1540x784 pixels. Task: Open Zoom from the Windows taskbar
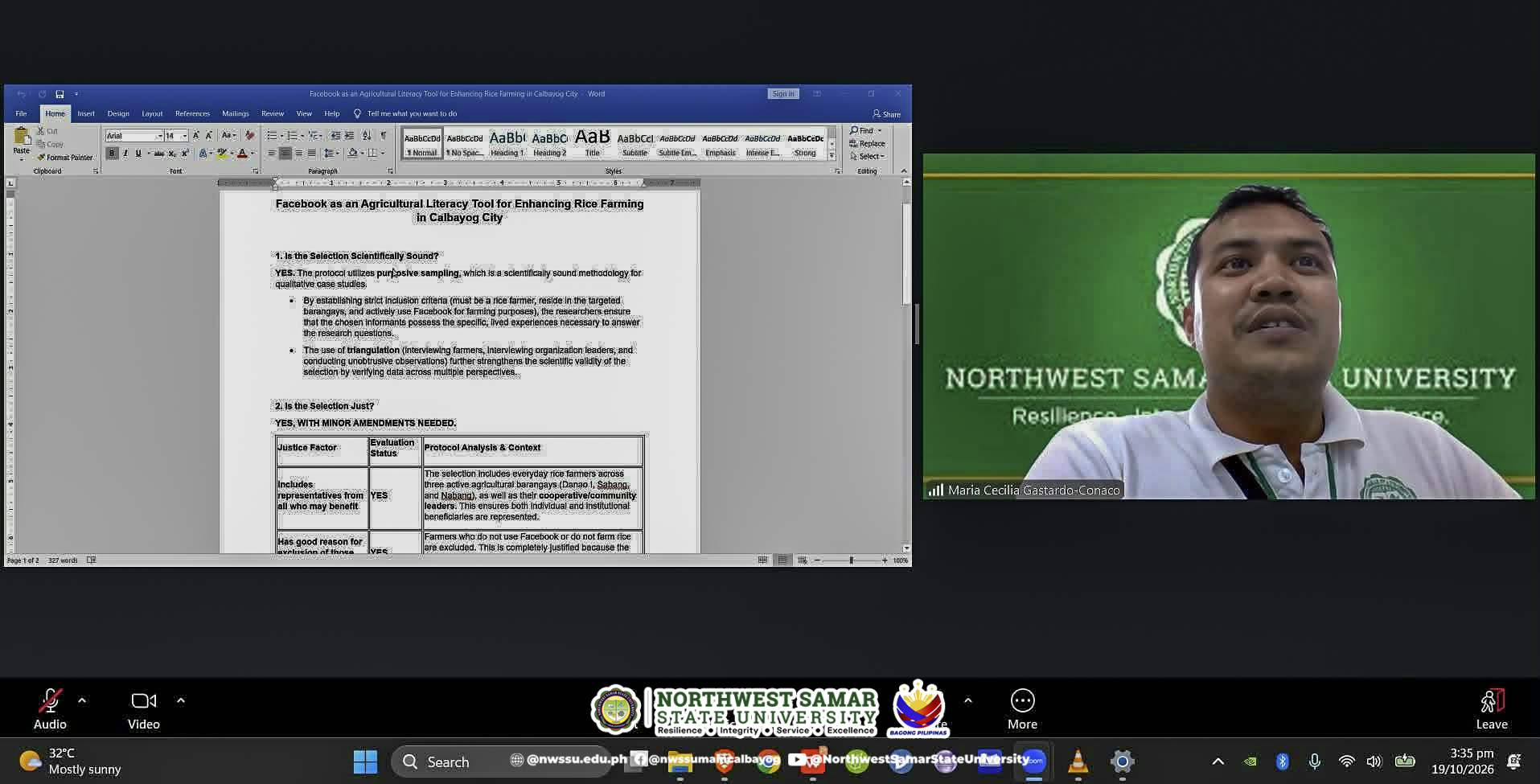point(1034,761)
